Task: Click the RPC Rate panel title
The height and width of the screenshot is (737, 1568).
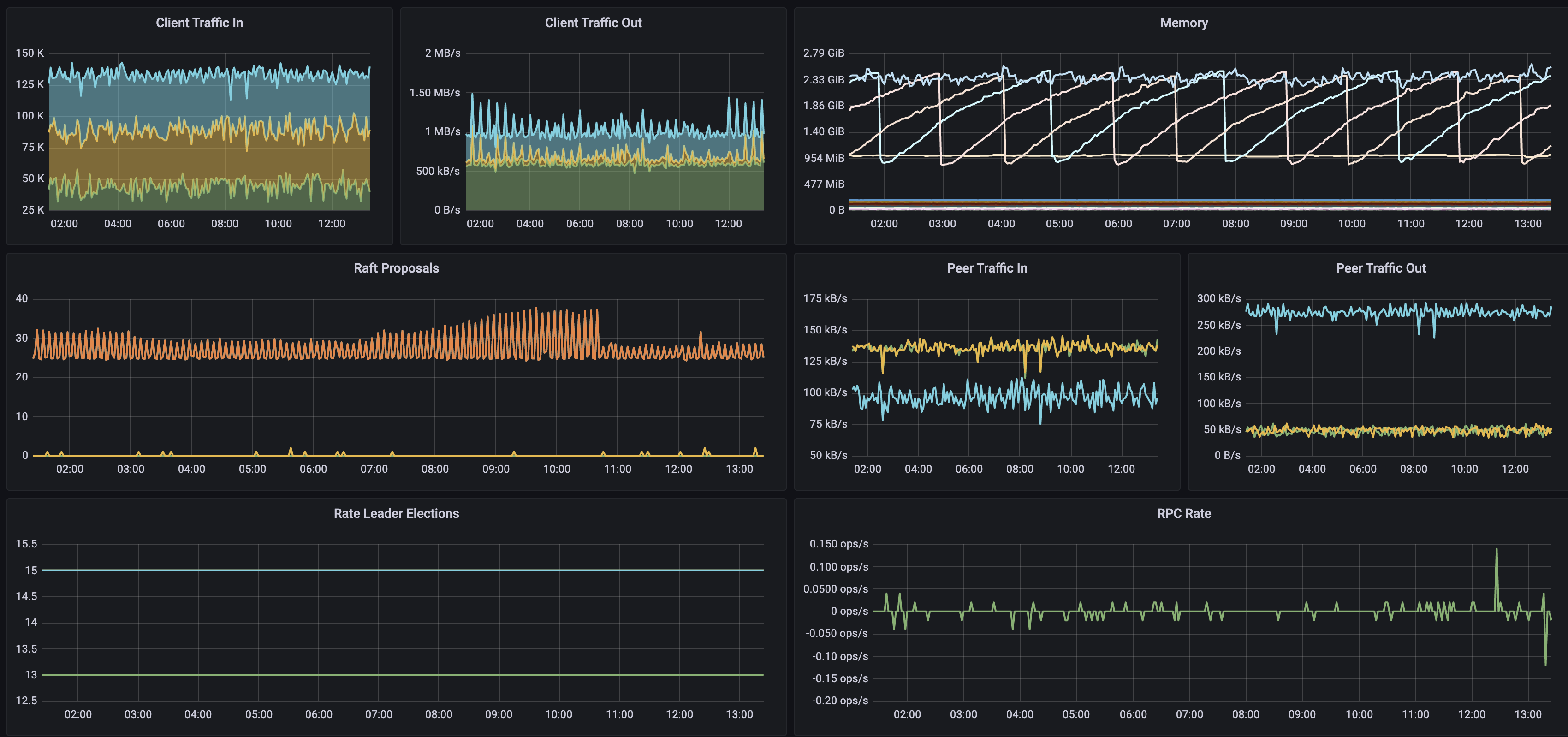Action: (x=1183, y=513)
